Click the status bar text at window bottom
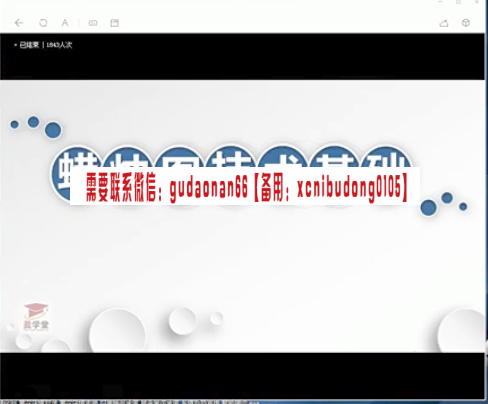 pyautogui.click(x=130, y=402)
